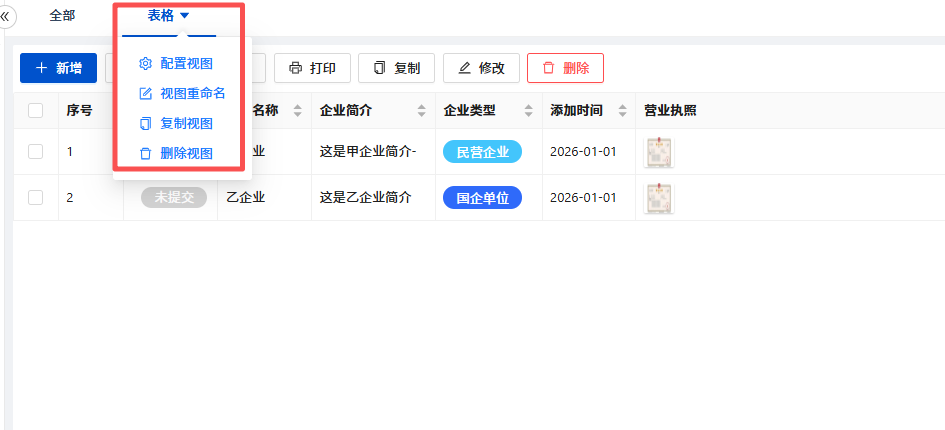The width and height of the screenshot is (945, 430).
Task: Click the red 删除 button
Action: [x=565, y=68]
